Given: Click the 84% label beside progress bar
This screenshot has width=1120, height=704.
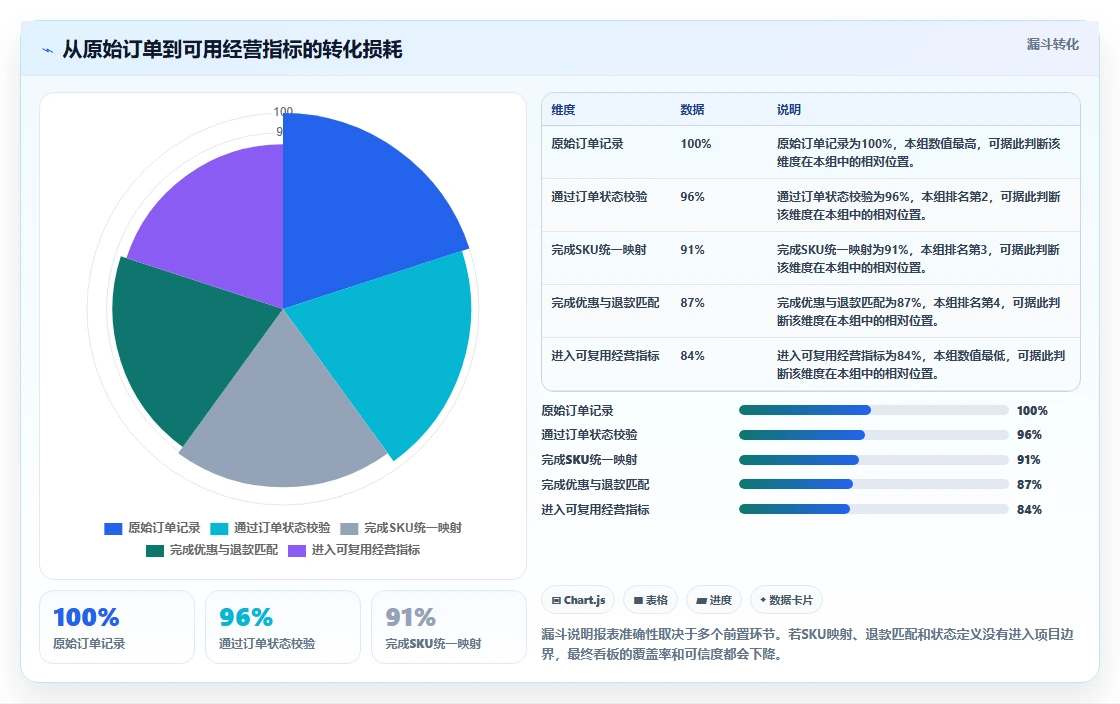Looking at the screenshot, I should [1029, 510].
